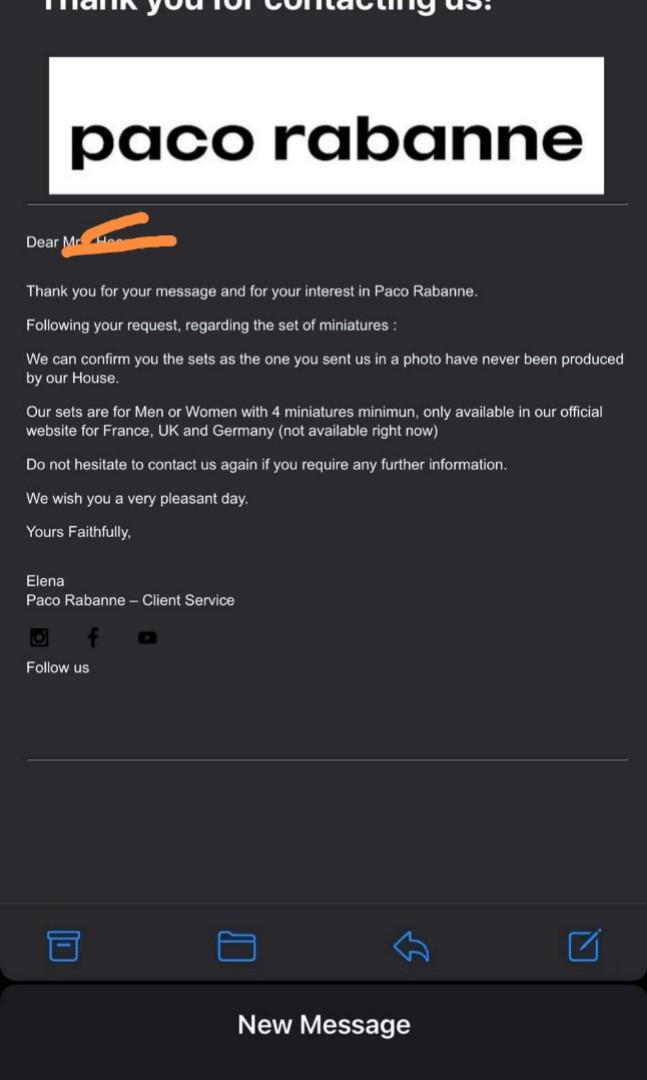
Task: Tap "Paco Rabanne – Client Service" line
Action: pyautogui.click(x=130, y=600)
